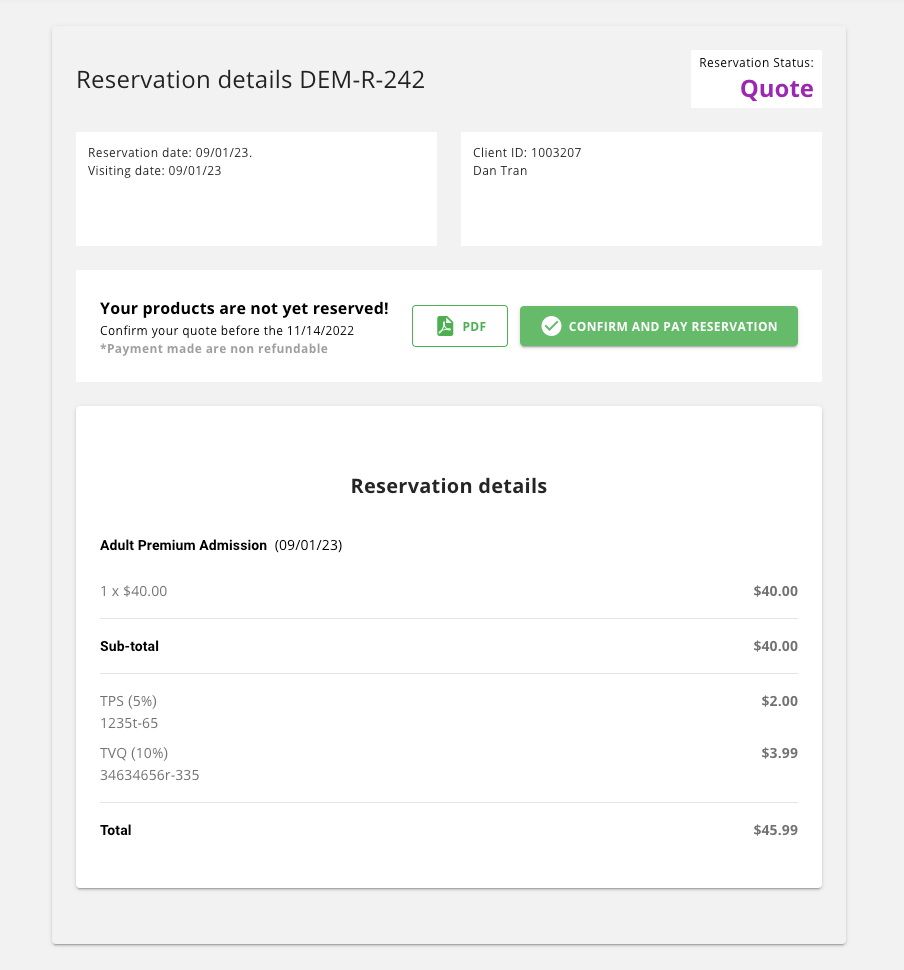
Task: Click the TPS (5%) tax label
Action: [x=128, y=701]
